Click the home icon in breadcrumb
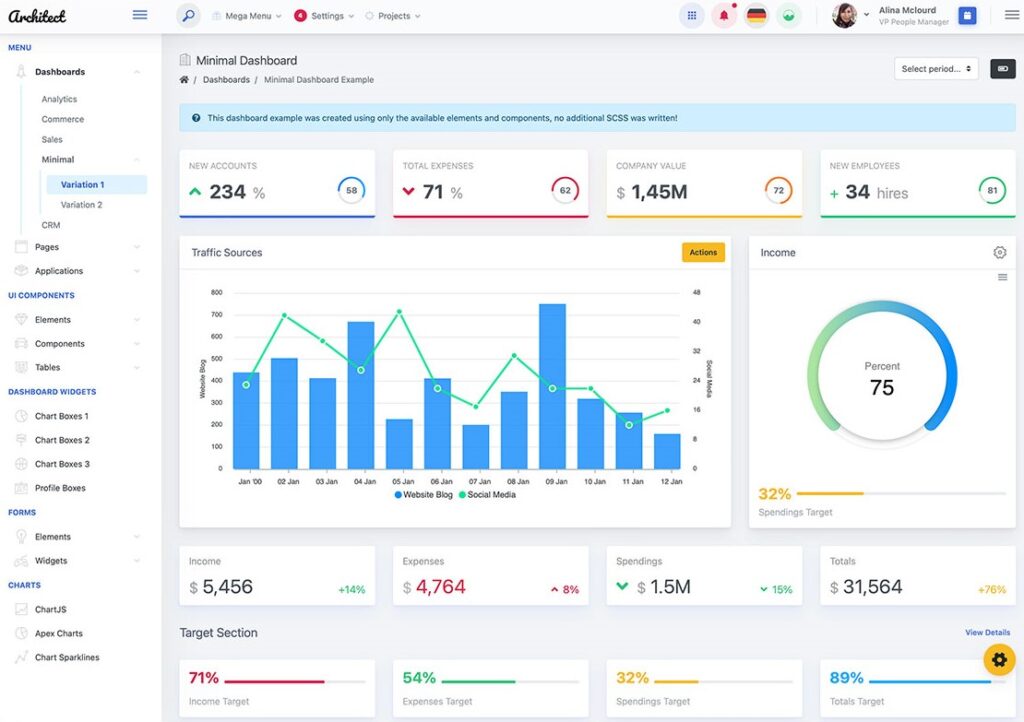The image size is (1024, 722). click(184, 80)
